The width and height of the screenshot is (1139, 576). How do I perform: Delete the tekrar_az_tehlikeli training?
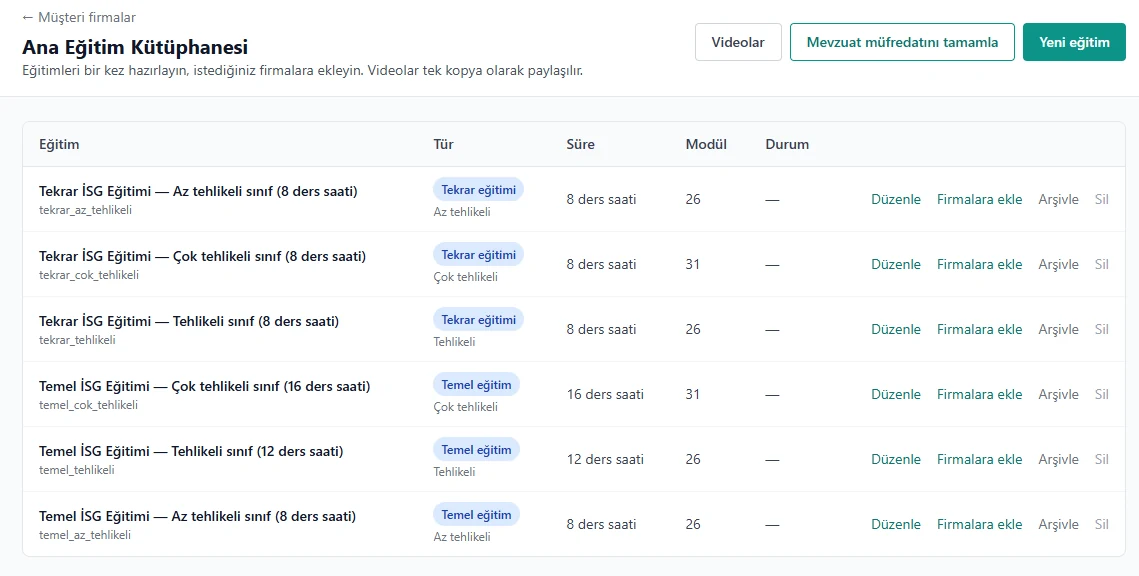(1101, 199)
